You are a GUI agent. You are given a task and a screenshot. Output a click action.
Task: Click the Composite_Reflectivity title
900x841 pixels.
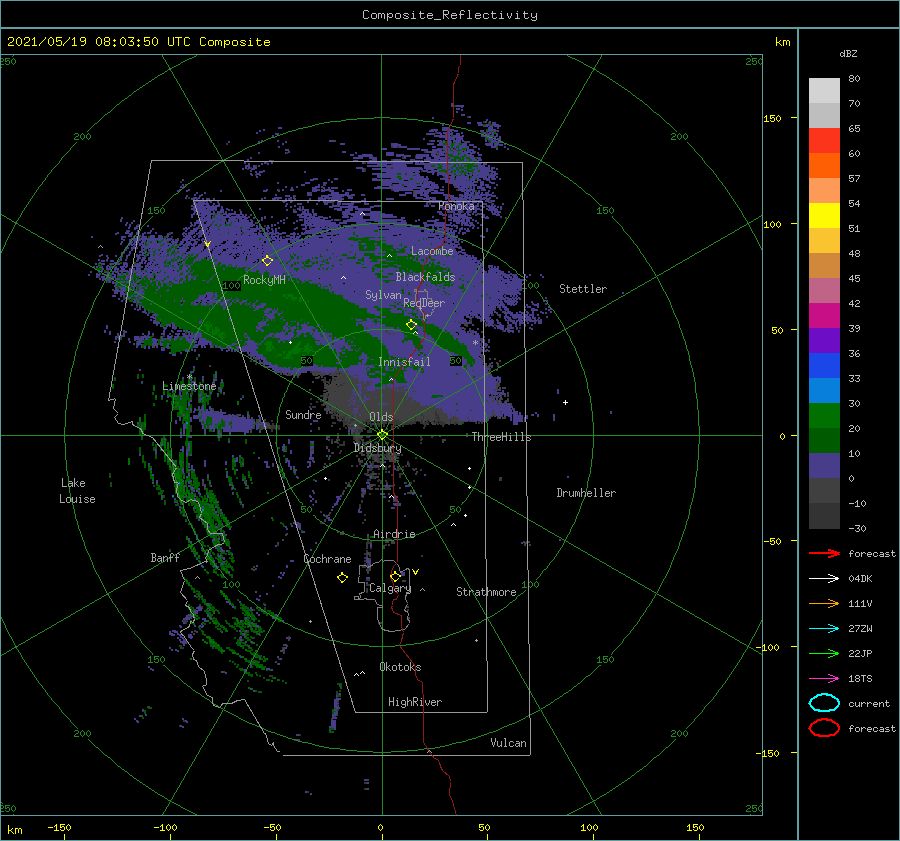click(450, 15)
